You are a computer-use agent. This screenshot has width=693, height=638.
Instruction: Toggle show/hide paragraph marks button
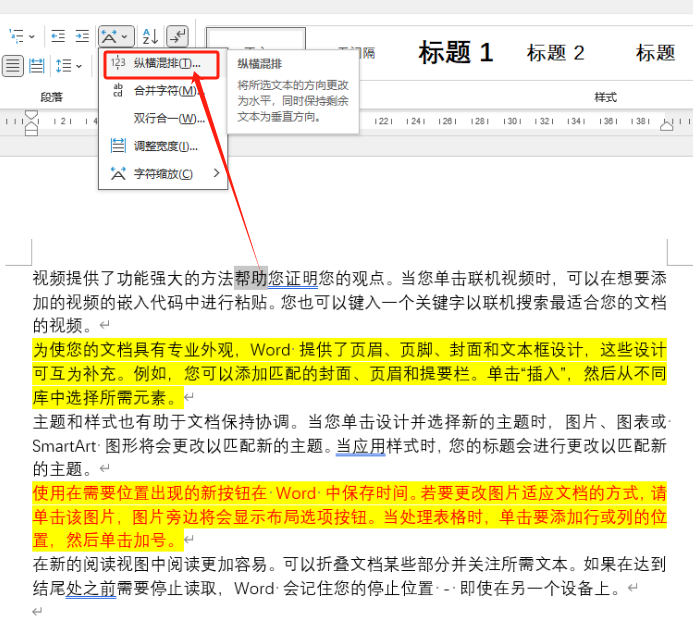[x=178, y=36]
